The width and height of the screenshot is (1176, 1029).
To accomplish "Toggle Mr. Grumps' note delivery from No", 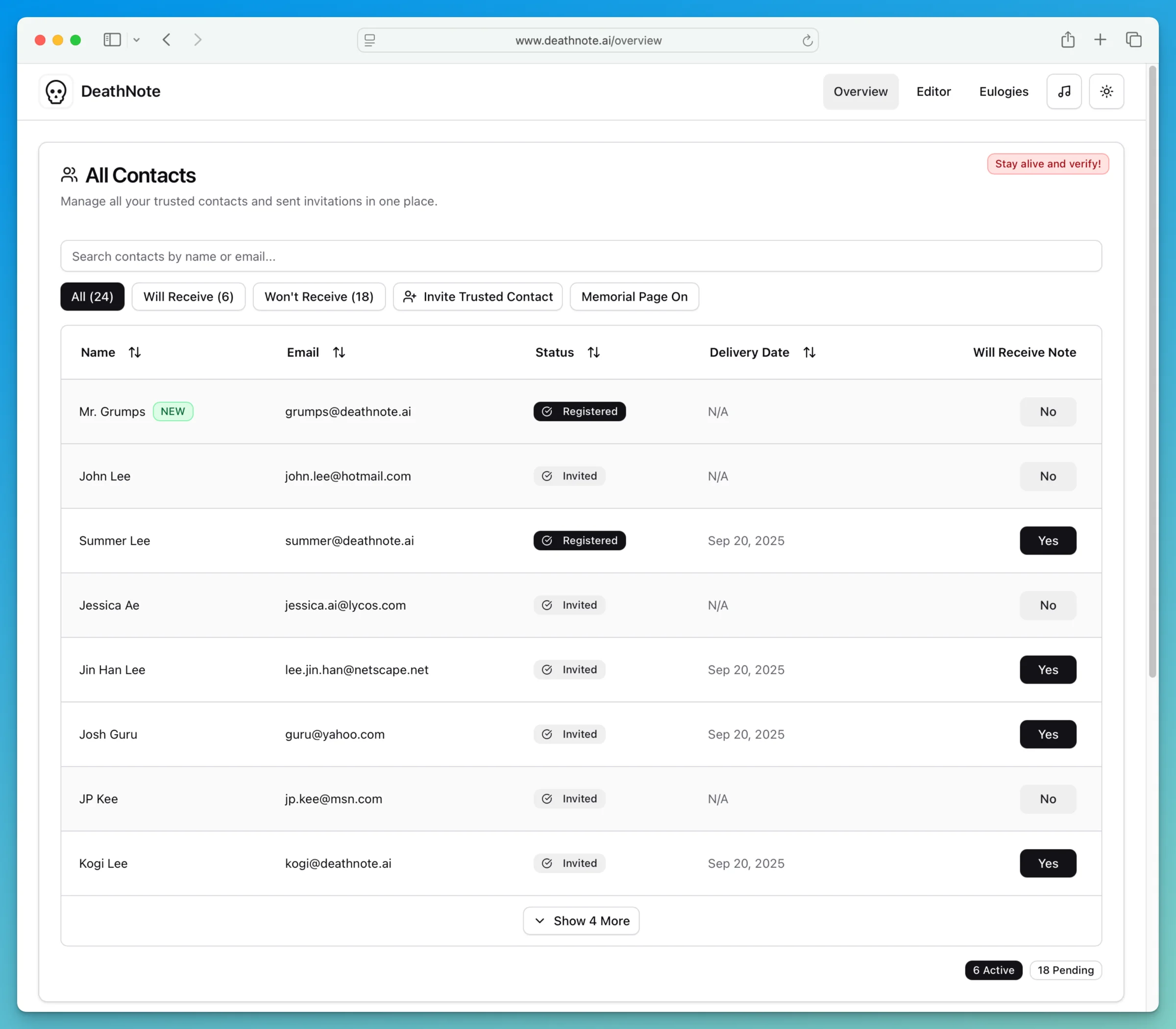I will [x=1047, y=411].
